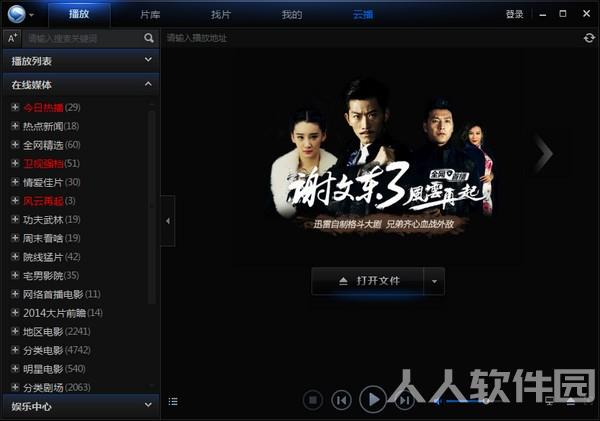The width and height of the screenshot is (600, 421).
Task: Click the play button
Action: pos(373,400)
